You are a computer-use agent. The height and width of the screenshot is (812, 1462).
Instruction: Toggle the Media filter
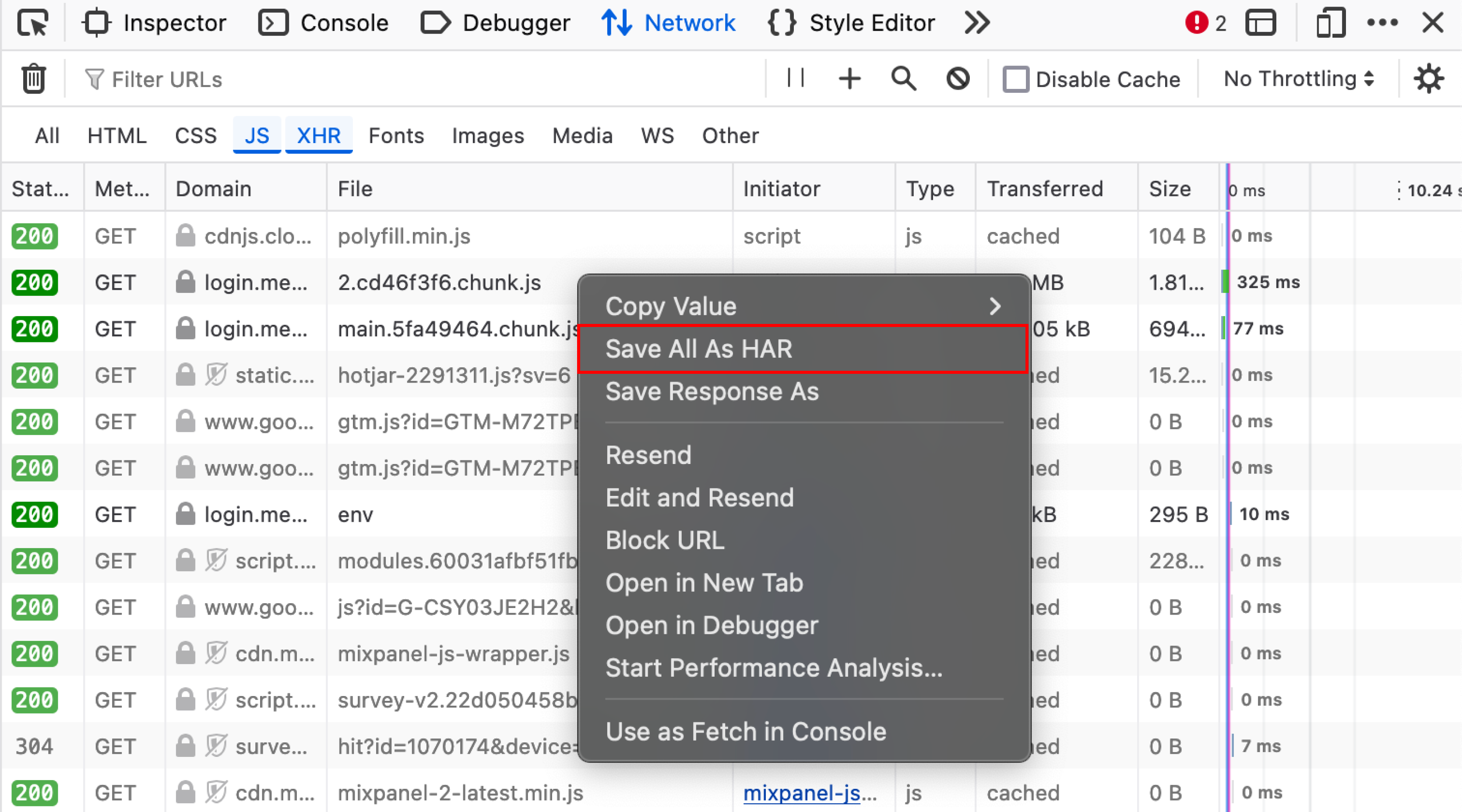point(582,136)
